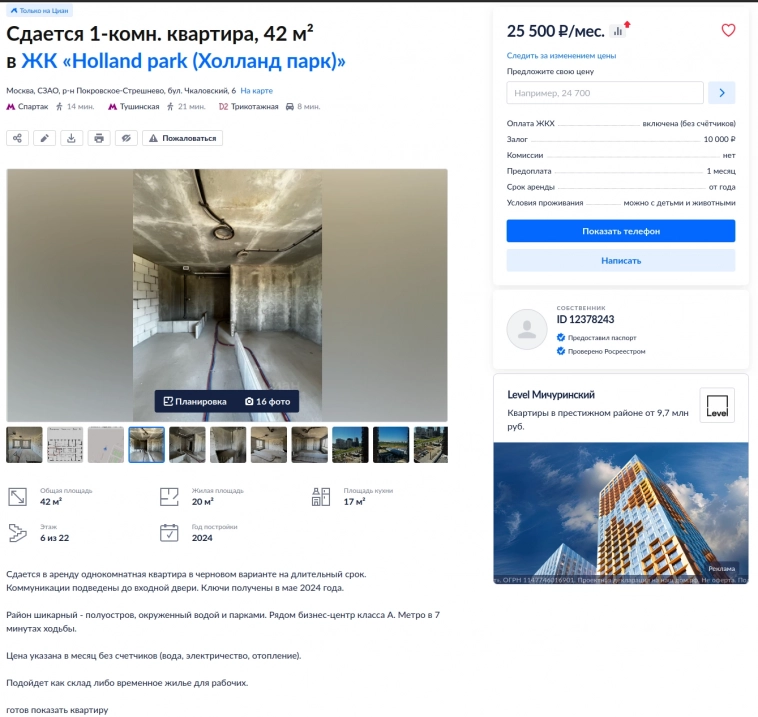Click the Level logo in the ad
758x717 pixels.
coord(717,405)
